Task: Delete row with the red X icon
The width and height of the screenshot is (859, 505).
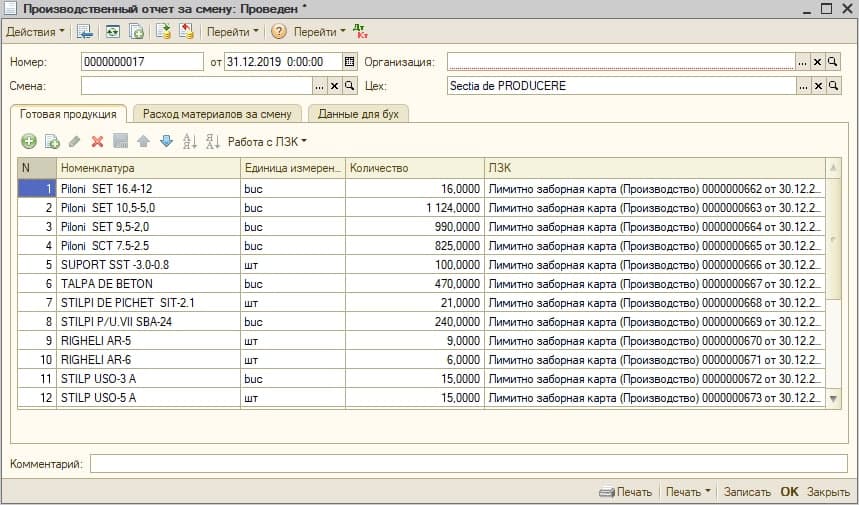Action: tap(98, 142)
